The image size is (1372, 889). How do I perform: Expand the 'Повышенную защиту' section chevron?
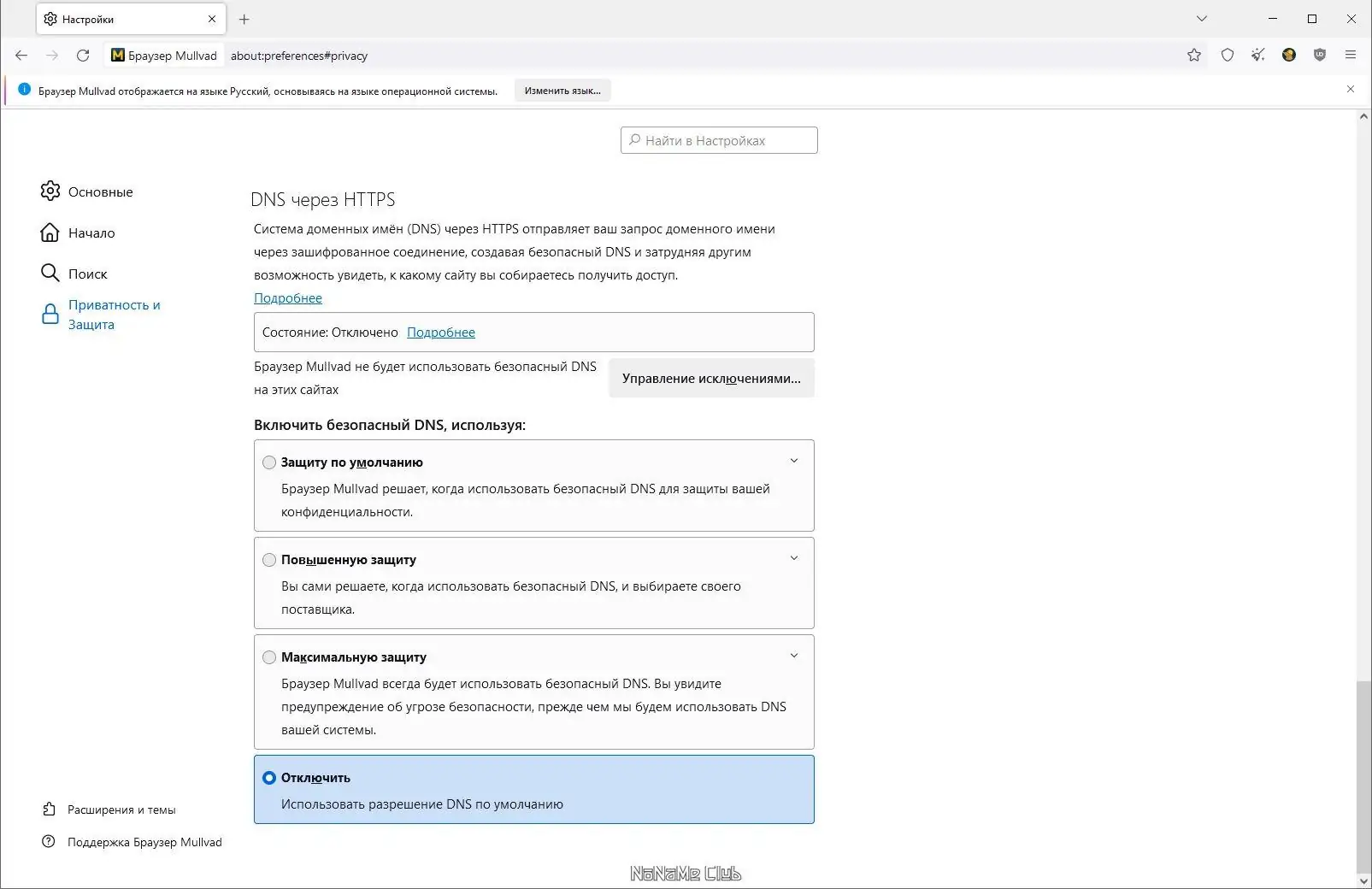pyautogui.click(x=793, y=558)
